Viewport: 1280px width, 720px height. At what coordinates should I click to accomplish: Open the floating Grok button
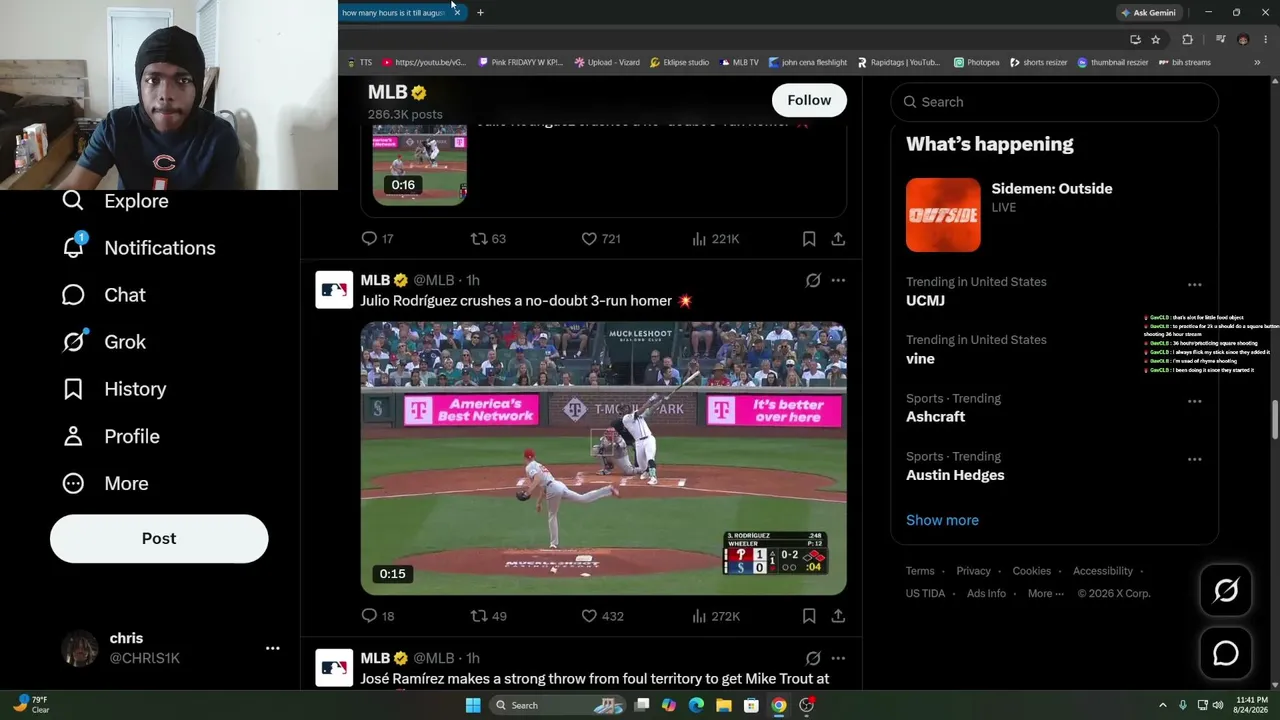pos(1226,591)
